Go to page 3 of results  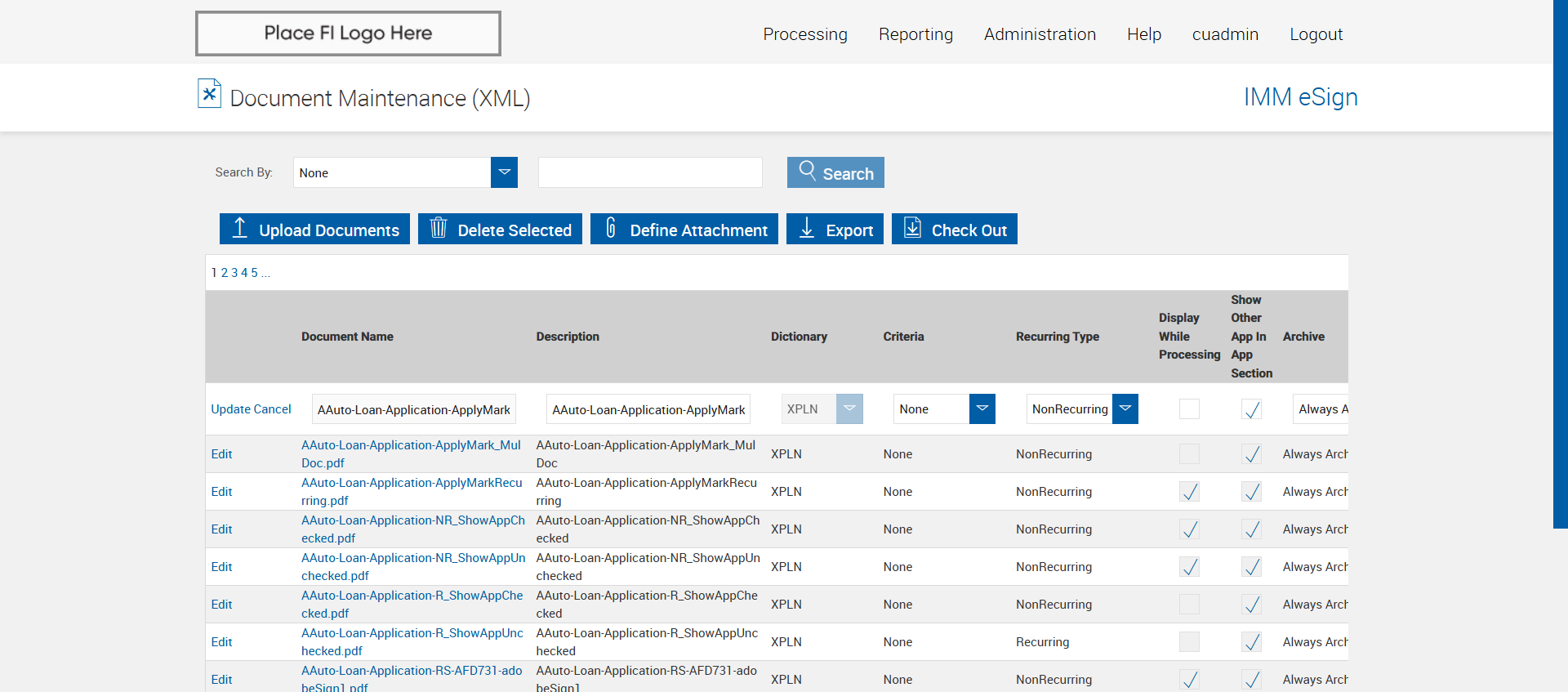(234, 273)
